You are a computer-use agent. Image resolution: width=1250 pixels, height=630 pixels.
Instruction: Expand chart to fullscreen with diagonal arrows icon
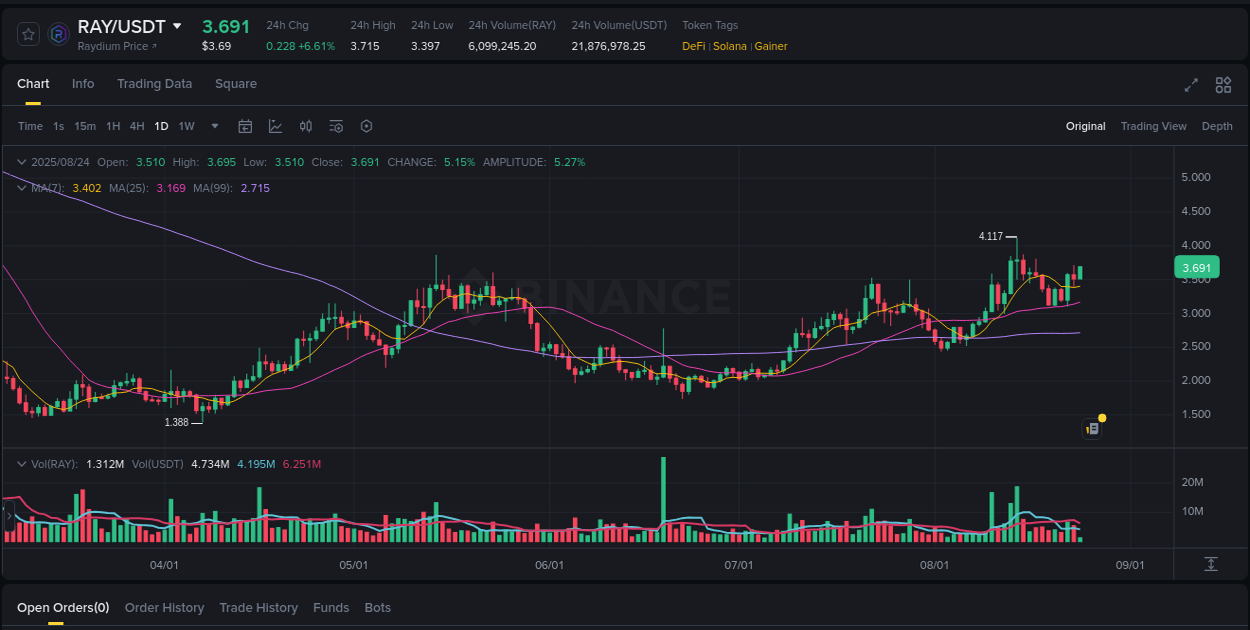(1190, 86)
